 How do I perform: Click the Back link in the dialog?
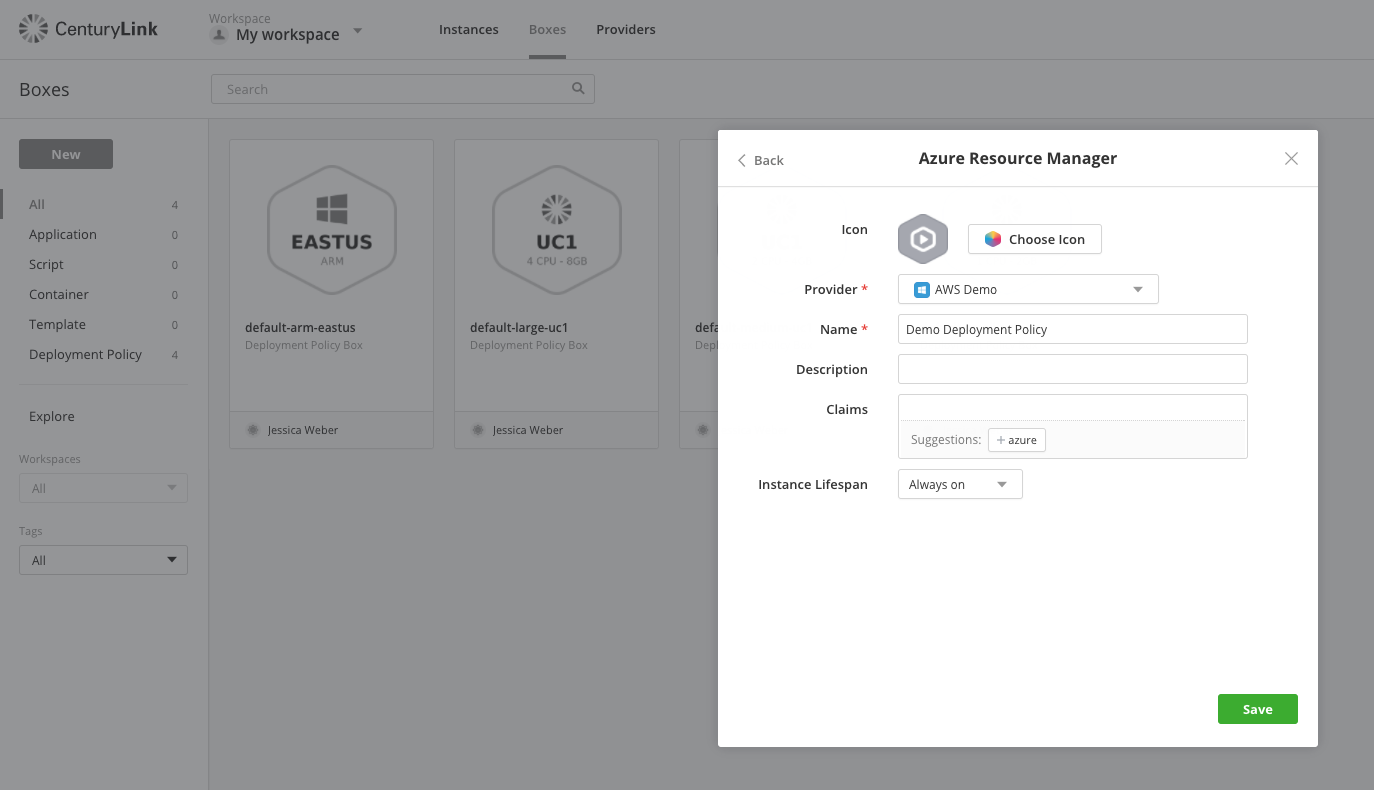coord(760,160)
